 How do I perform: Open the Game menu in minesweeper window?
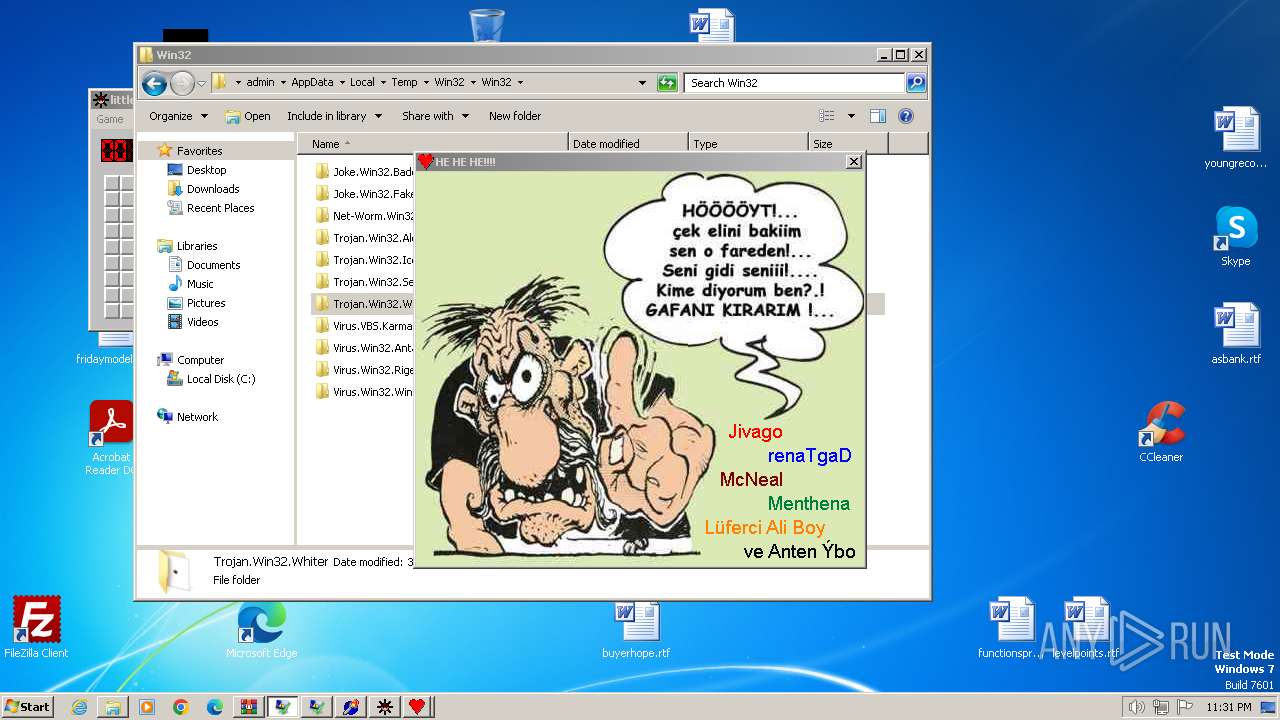110,119
